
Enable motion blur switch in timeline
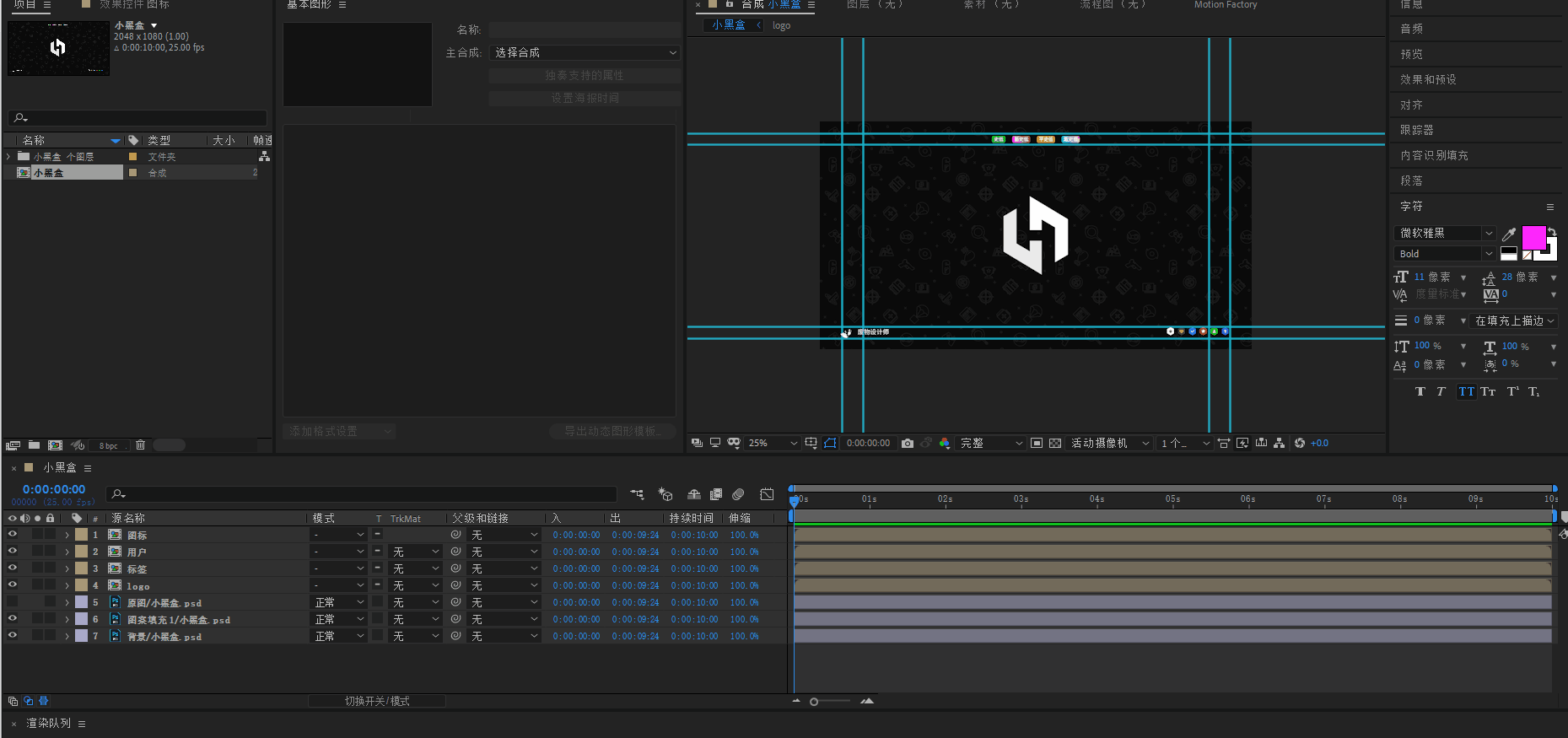coord(738,494)
